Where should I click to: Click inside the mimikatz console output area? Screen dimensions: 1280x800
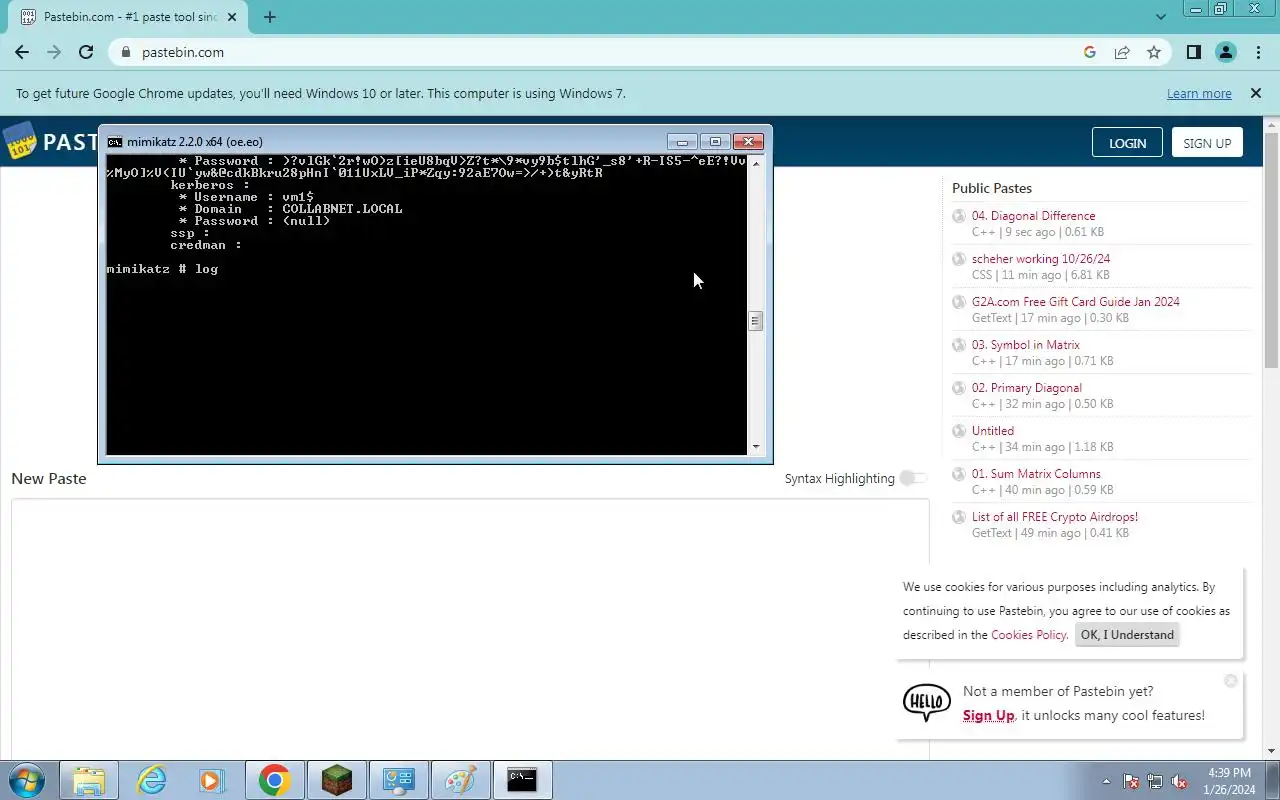click(x=427, y=305)
